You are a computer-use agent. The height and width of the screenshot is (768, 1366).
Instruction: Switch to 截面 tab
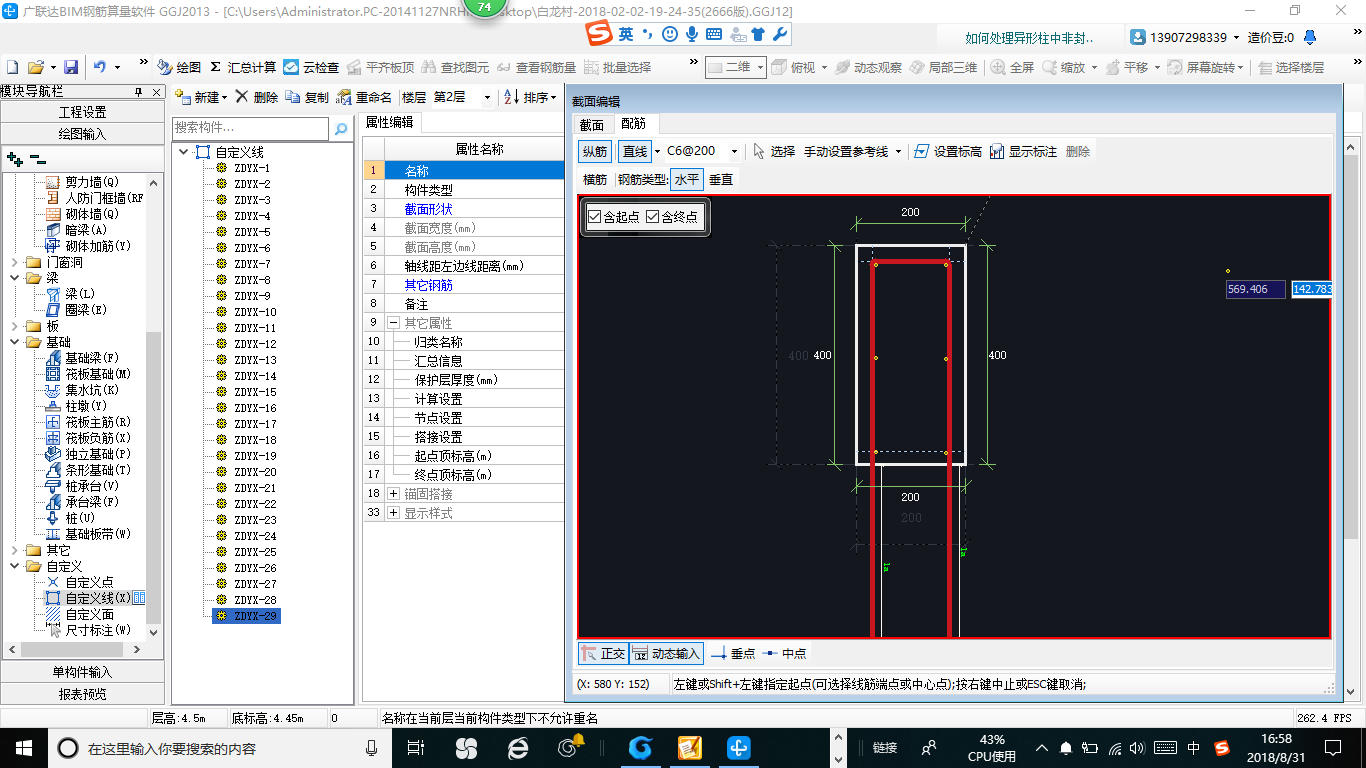click(x=592, y=124)
